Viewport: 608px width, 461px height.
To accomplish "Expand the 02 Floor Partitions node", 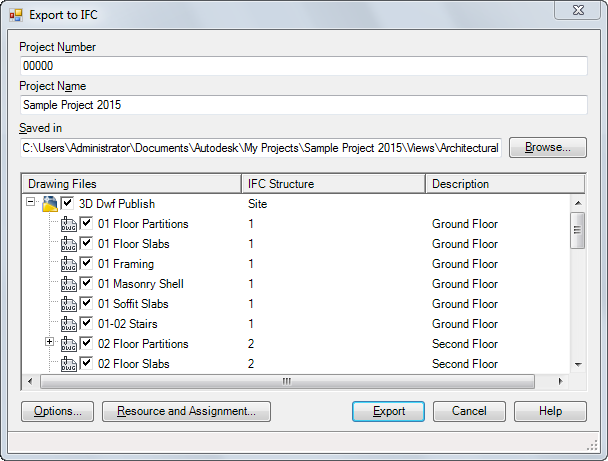I will point(51,344).
